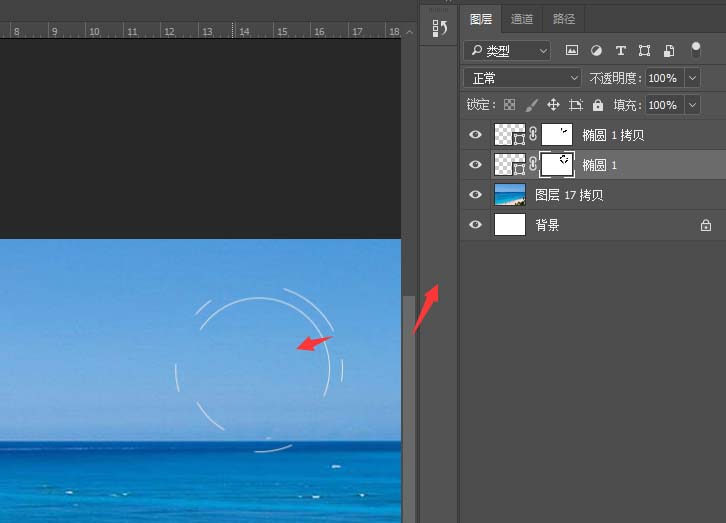Image resolution: width=726 pixels, height=523 pixels.
Task: Switch to the 图层 tab
Action: pos(481,19)
